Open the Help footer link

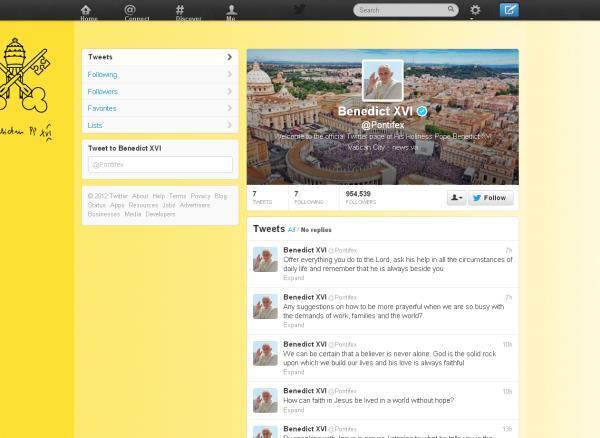[158, 196]
